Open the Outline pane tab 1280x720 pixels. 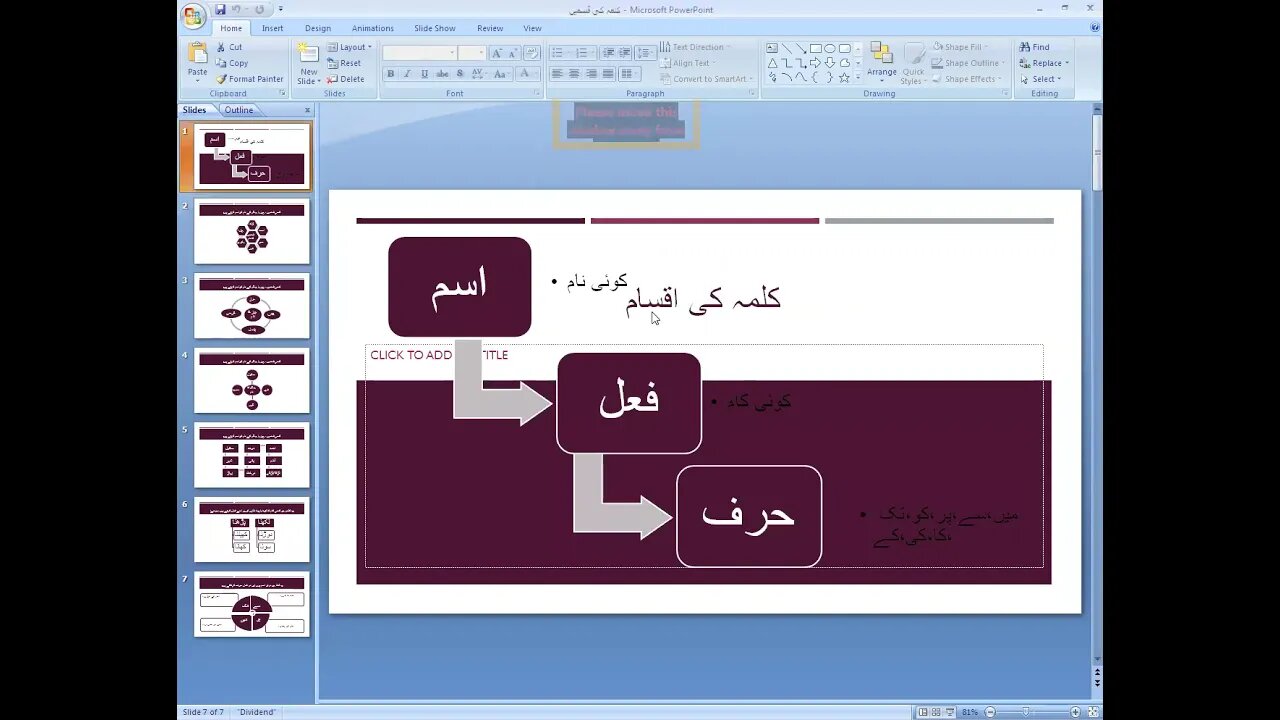pos(238,110)
